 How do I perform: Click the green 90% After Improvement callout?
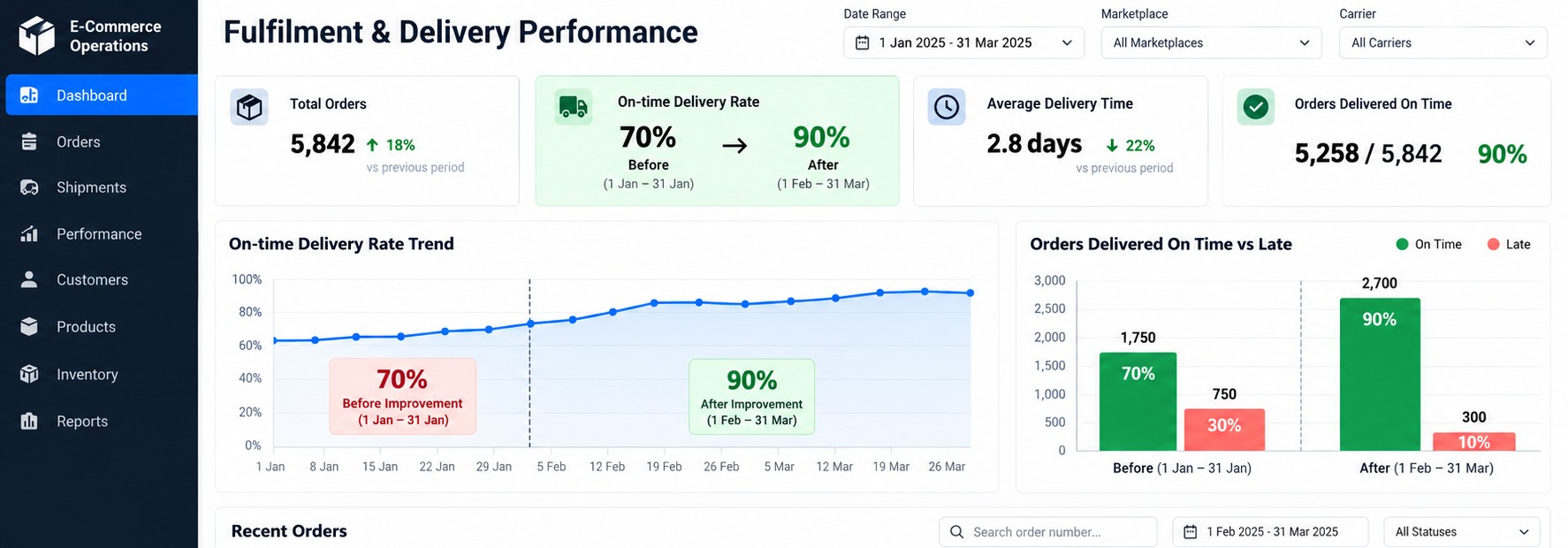pos(751,396)
